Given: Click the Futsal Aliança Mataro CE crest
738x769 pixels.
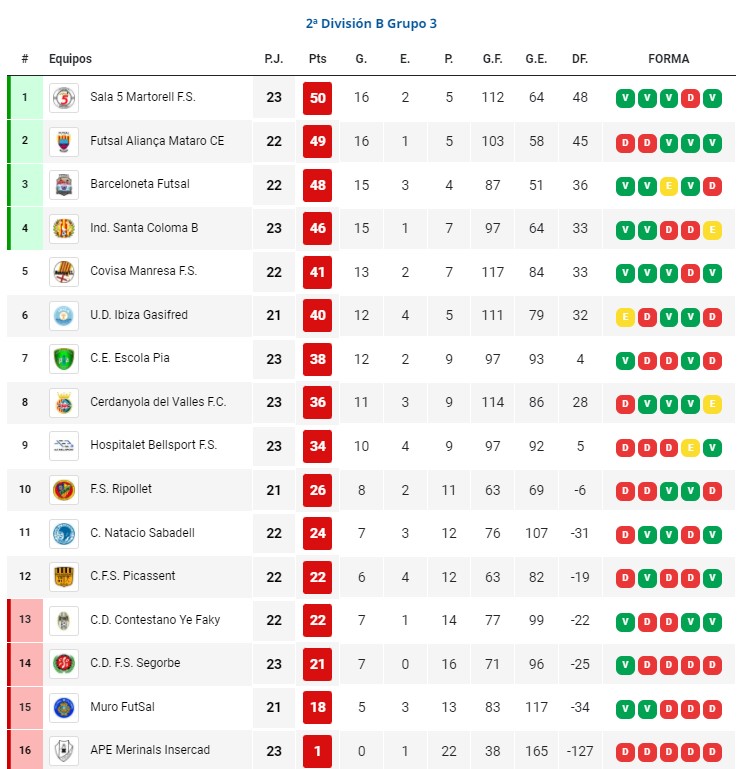Looking at the screenshot, I should (x=64, y=142).
